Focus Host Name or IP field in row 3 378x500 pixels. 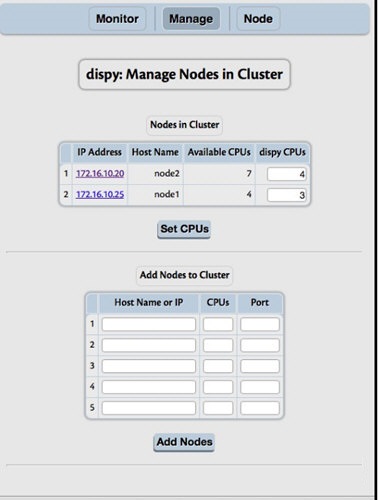pyautogui.click(x=149, y=366)
